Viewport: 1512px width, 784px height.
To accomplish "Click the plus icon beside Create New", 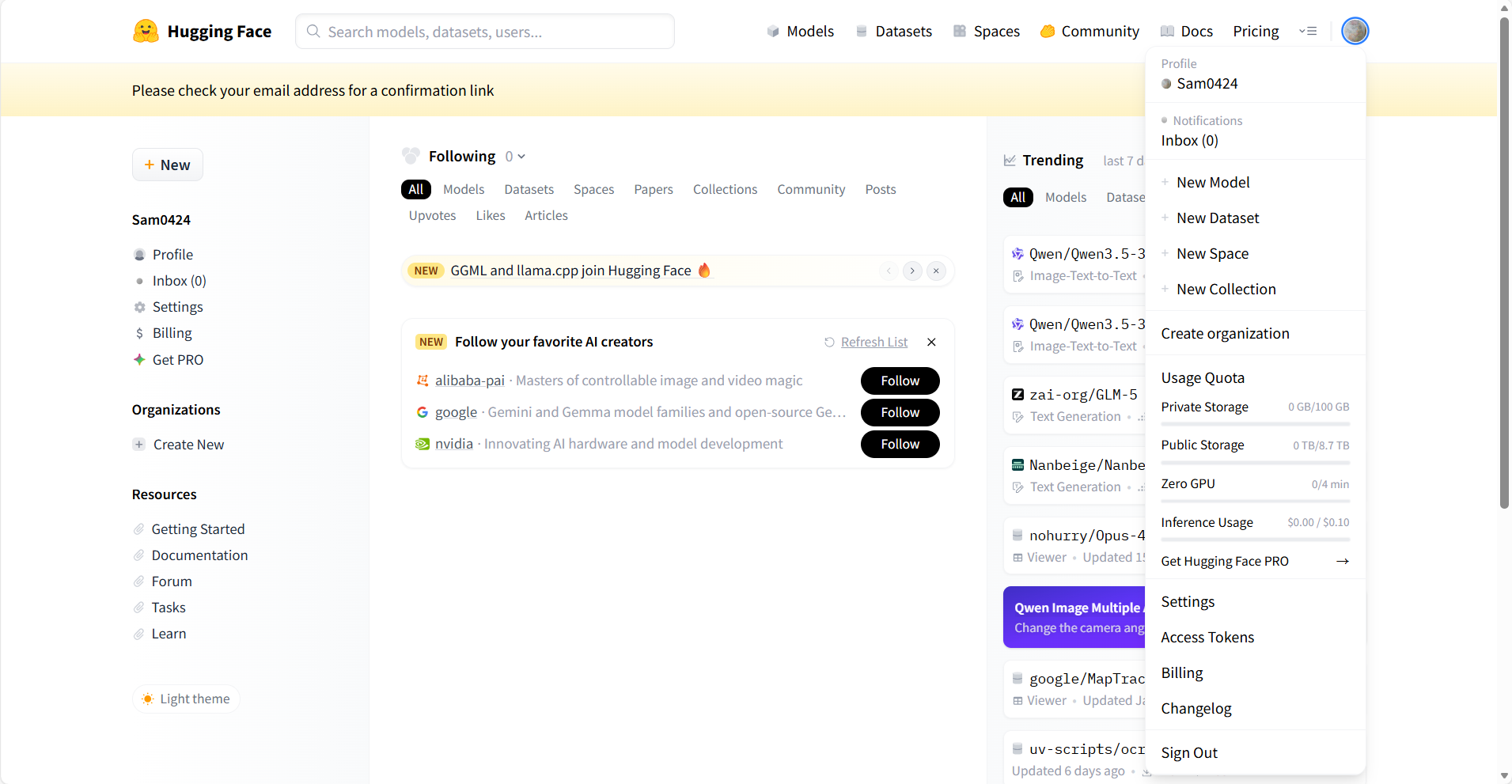I will (139, 445).
